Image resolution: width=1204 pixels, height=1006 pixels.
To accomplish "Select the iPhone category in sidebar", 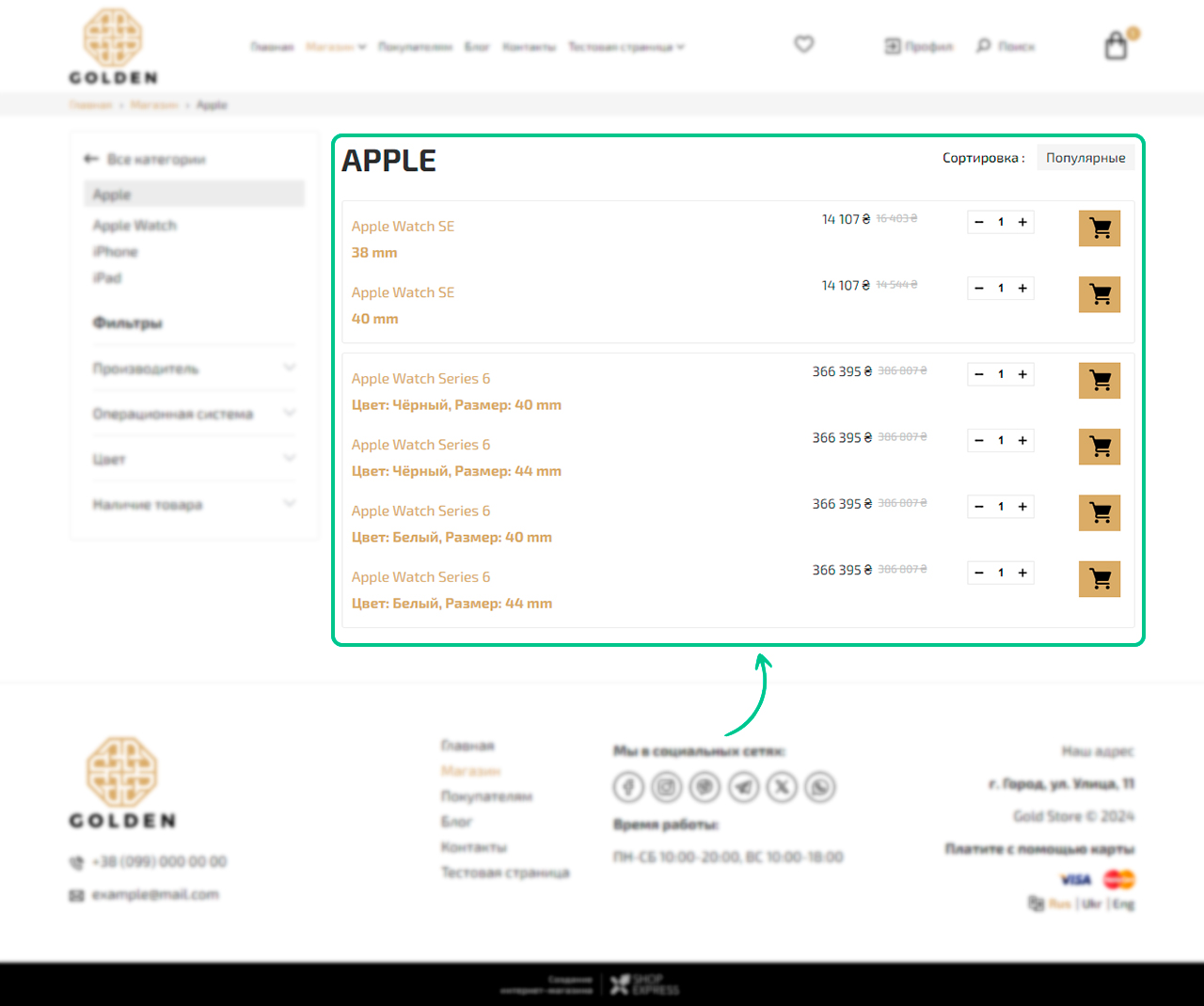I will pos(116,252).
